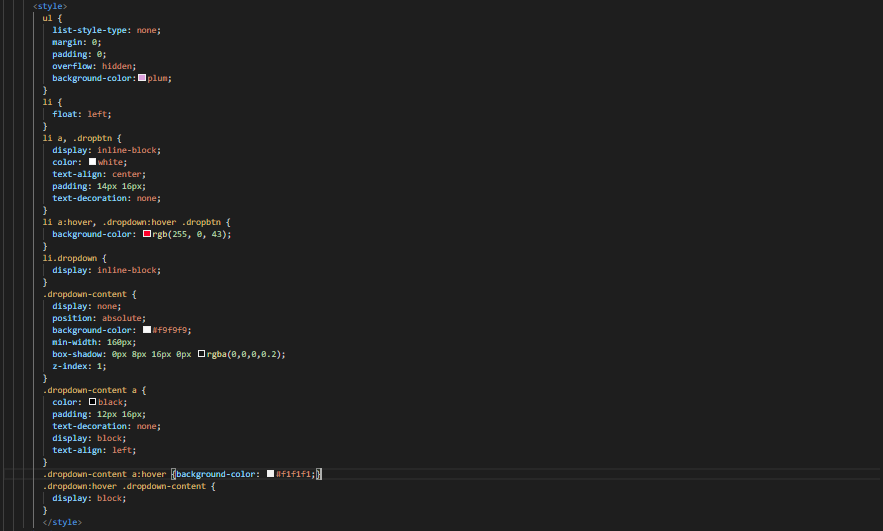The height and width of the screenshot is (531, 883).
Task: Click the .dropdown-content a:hover selector
Action: pyautogui.click(x=105, y=474)
